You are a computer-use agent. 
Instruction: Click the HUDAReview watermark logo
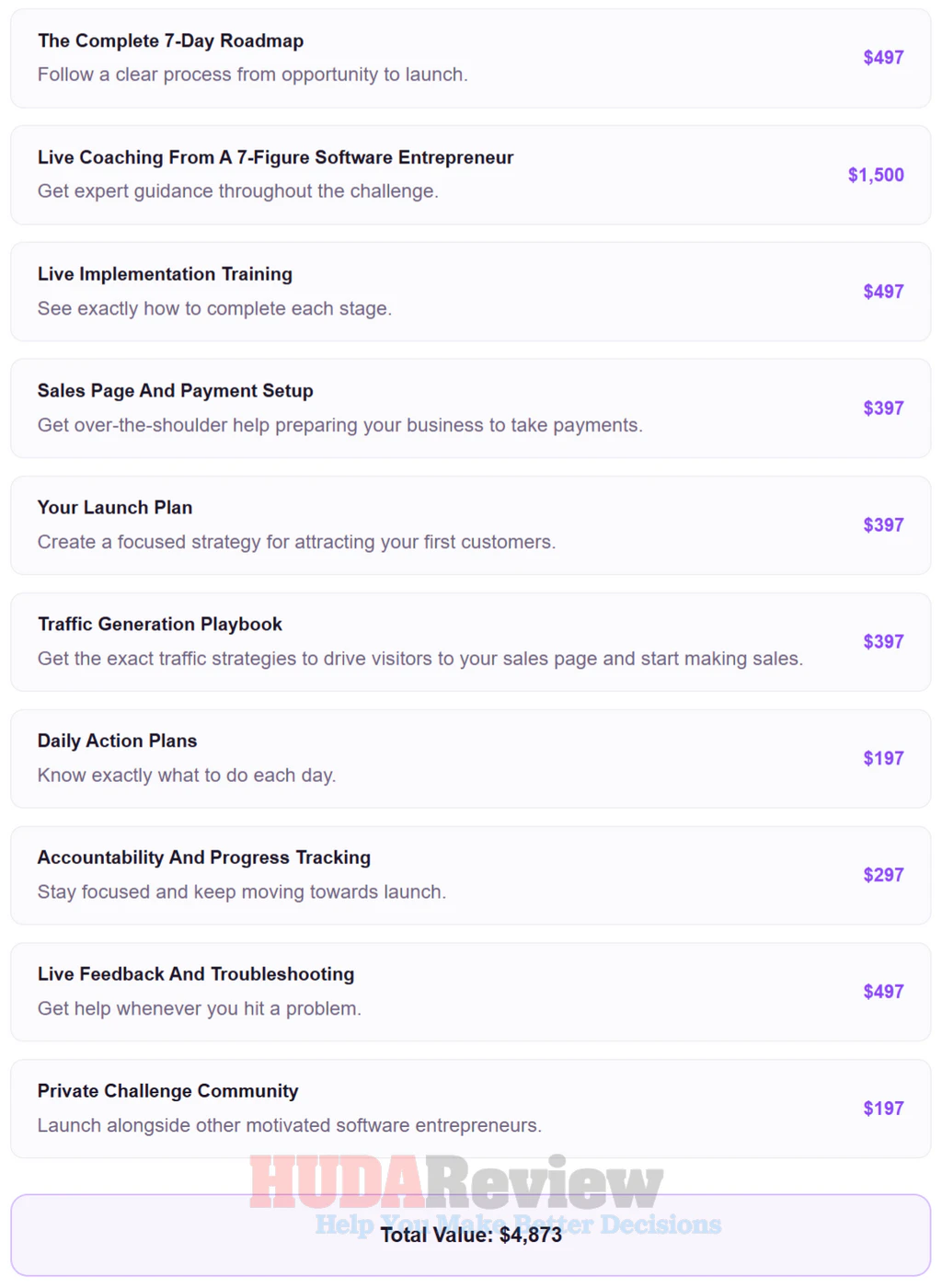pos(456,1183)
